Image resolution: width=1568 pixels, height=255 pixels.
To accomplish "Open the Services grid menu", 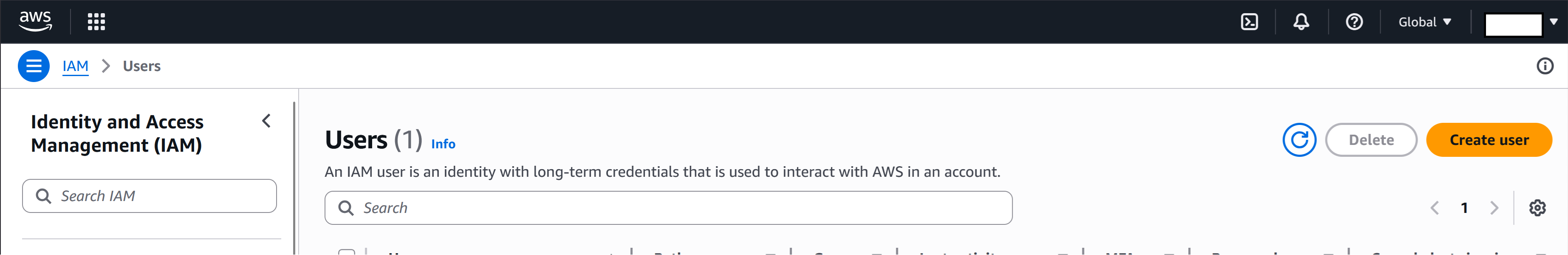I will [96, 22].
